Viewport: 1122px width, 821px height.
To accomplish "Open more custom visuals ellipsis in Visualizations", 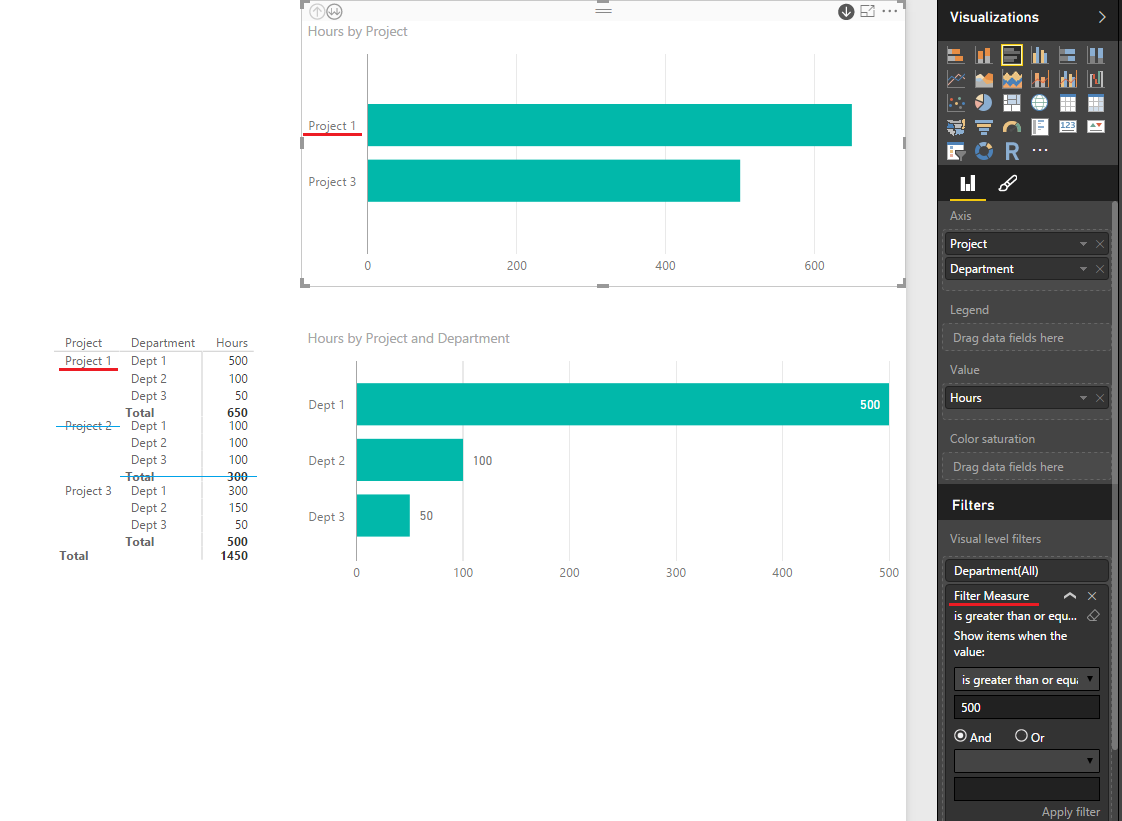I will pyautogui.click(x=1040, y=150).
